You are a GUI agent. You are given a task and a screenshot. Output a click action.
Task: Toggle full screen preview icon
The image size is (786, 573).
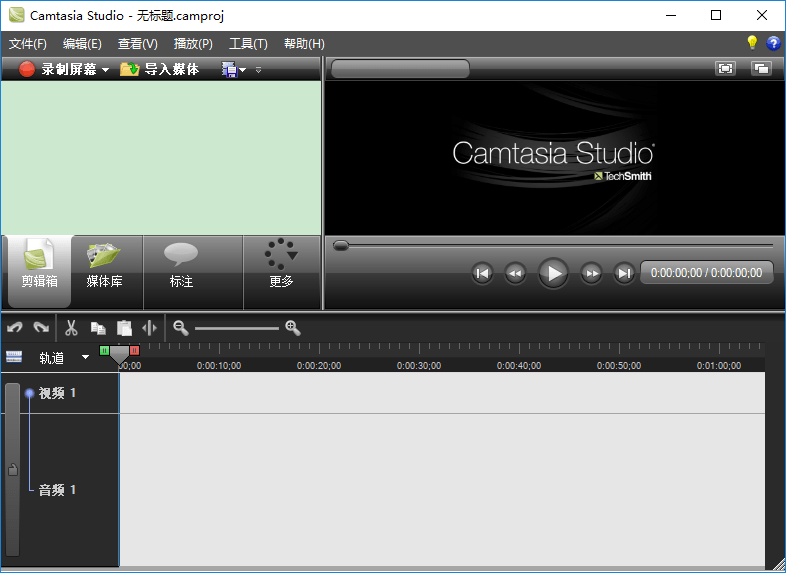tap(725, 69)
